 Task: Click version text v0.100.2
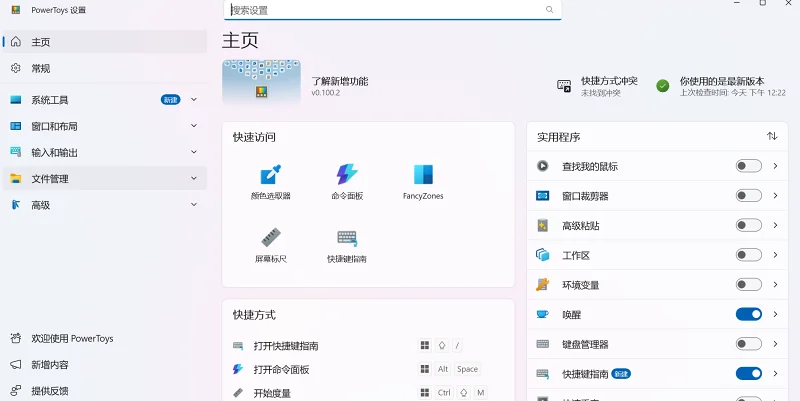[326, 93]
